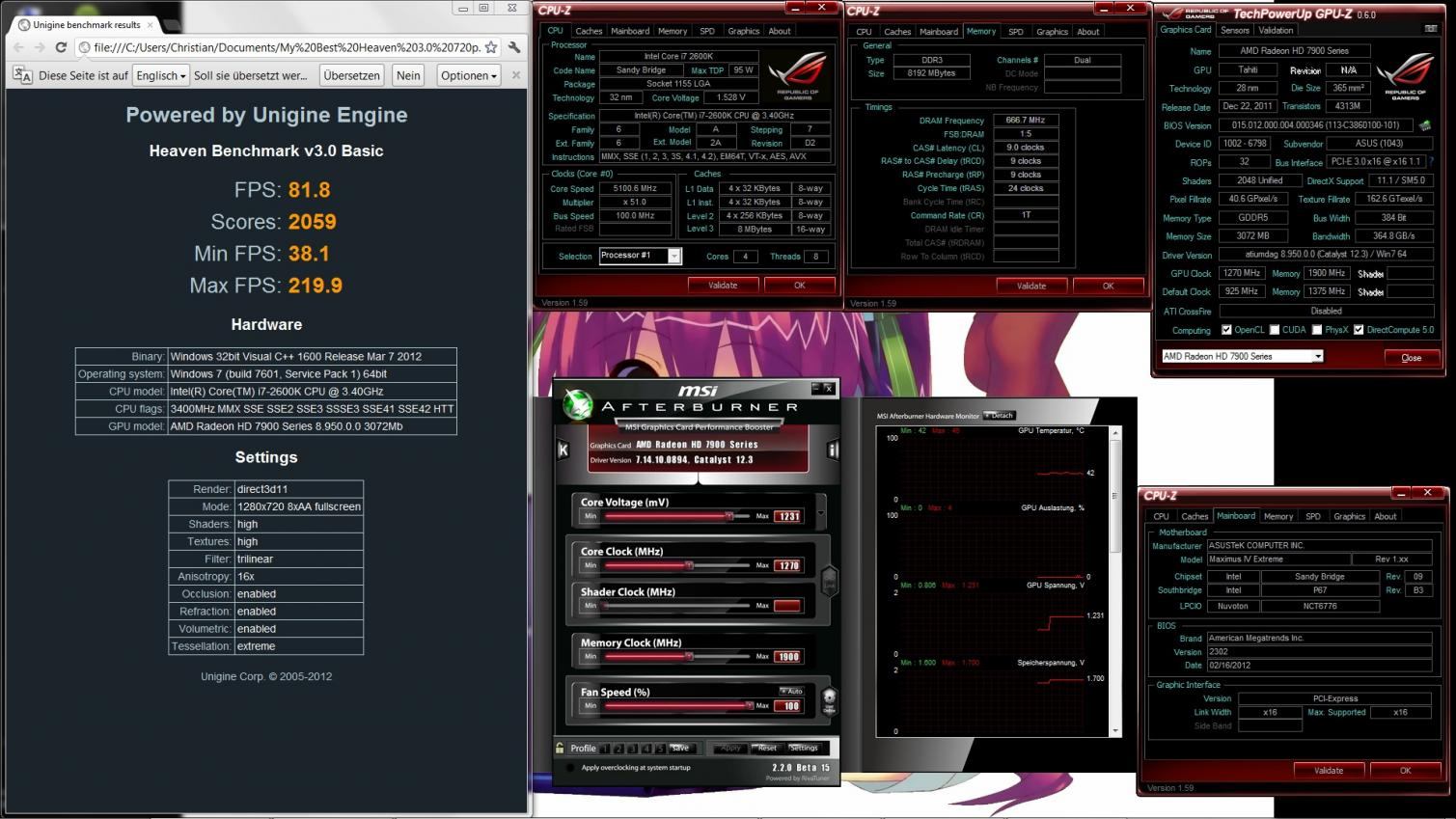Open the Processor #1 selection dropdown in CPU-Z
Image resolution: width=1456 pixels, height=819 pixels.
pos(640,256)
